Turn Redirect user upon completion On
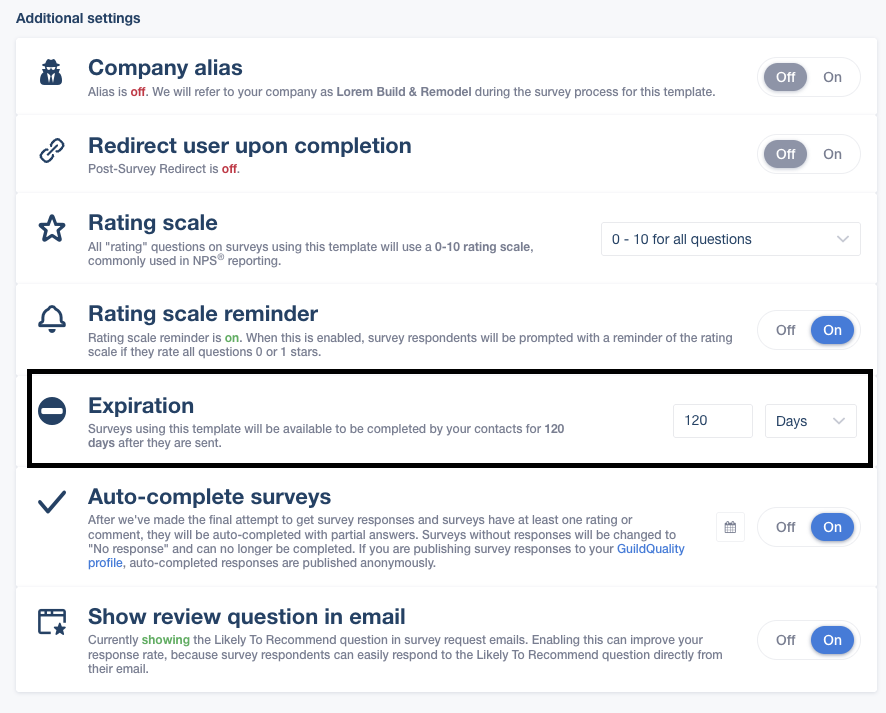Screen dimensions: 886x713 tap(832, 154)
